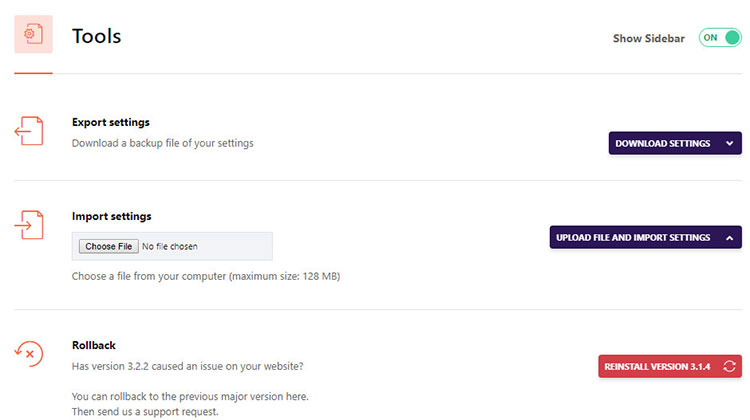This screenshot has width=750, height=420.
Task: Collapse the Upload File chevron arrow
Action: [730, 238]
